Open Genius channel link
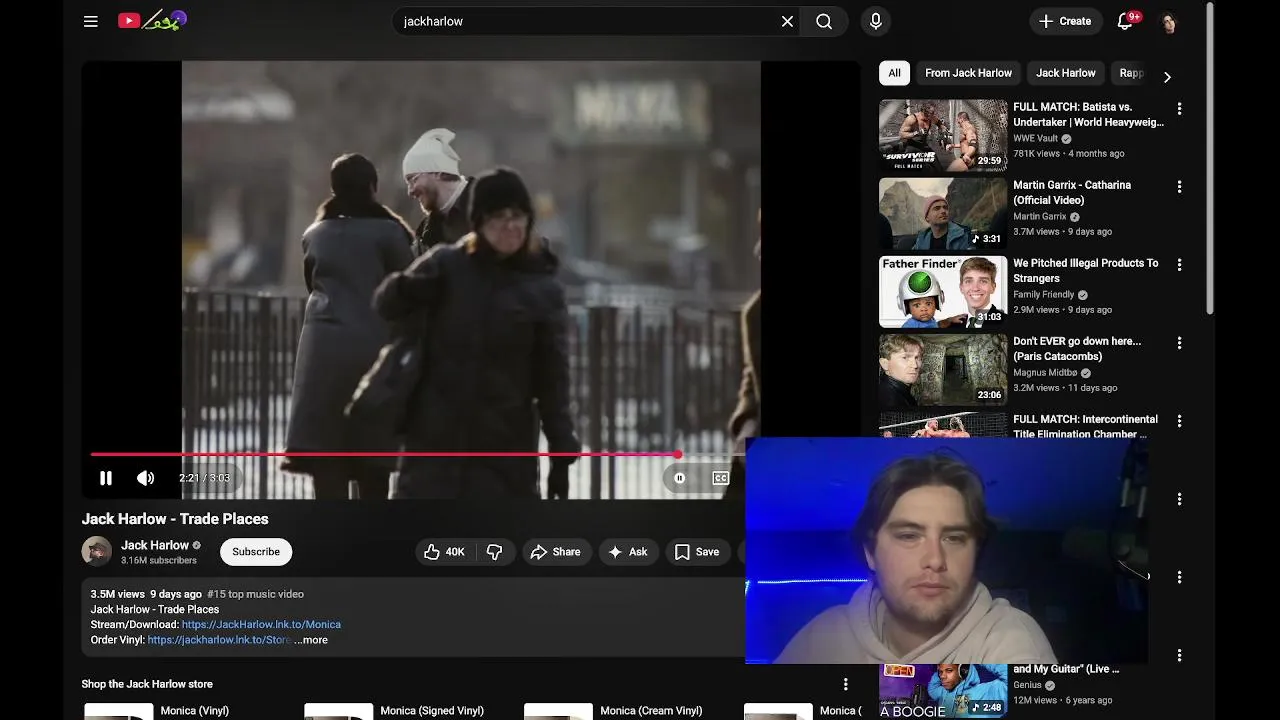Image resolution: width=1280 pixels, height=720 pixels. click(x=1027, y=685)
